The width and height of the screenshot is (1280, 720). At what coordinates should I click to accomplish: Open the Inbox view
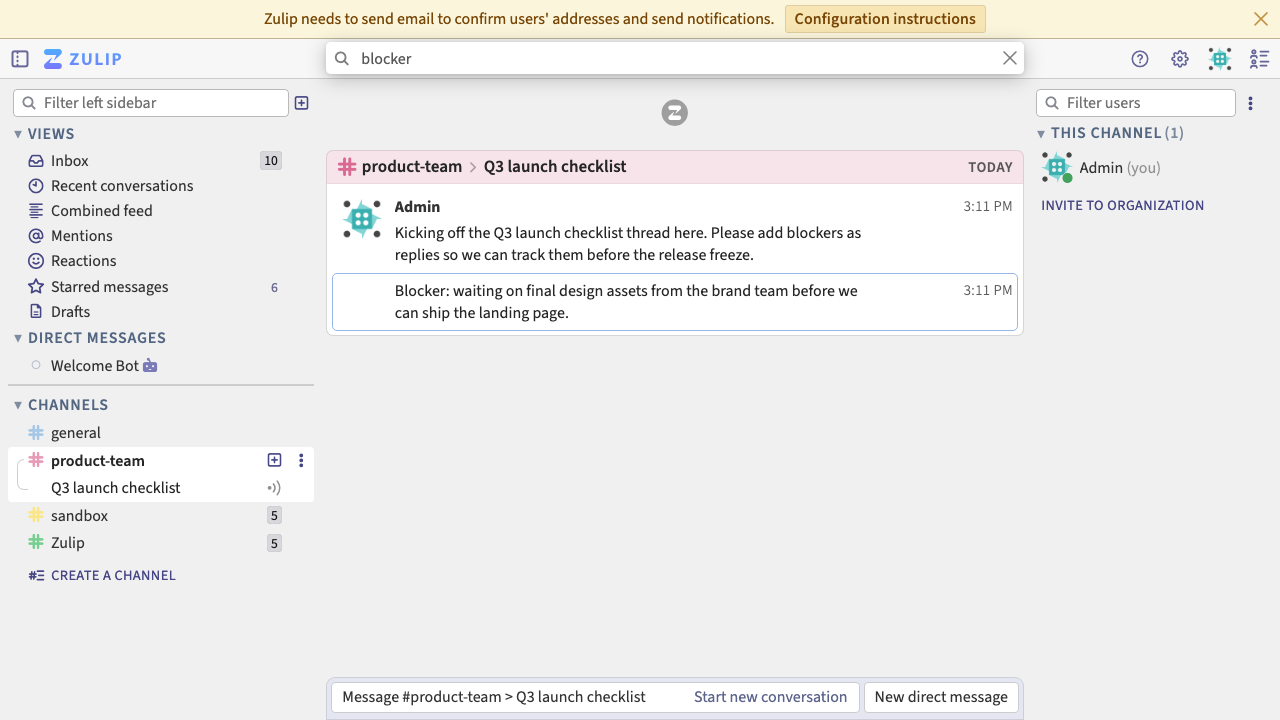[70, 161]
